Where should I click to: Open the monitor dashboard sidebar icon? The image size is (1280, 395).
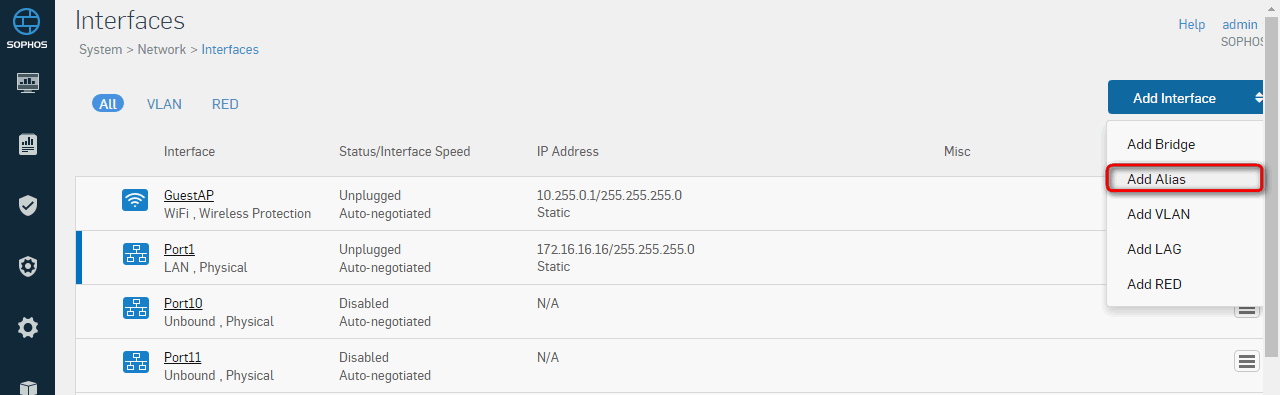point(28,83)
